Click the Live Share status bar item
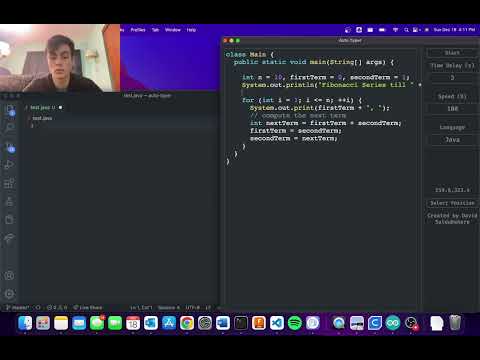Image resolution: width=480 pixels, height=360 pixels. pyautogui.click(x=88, y=307)
